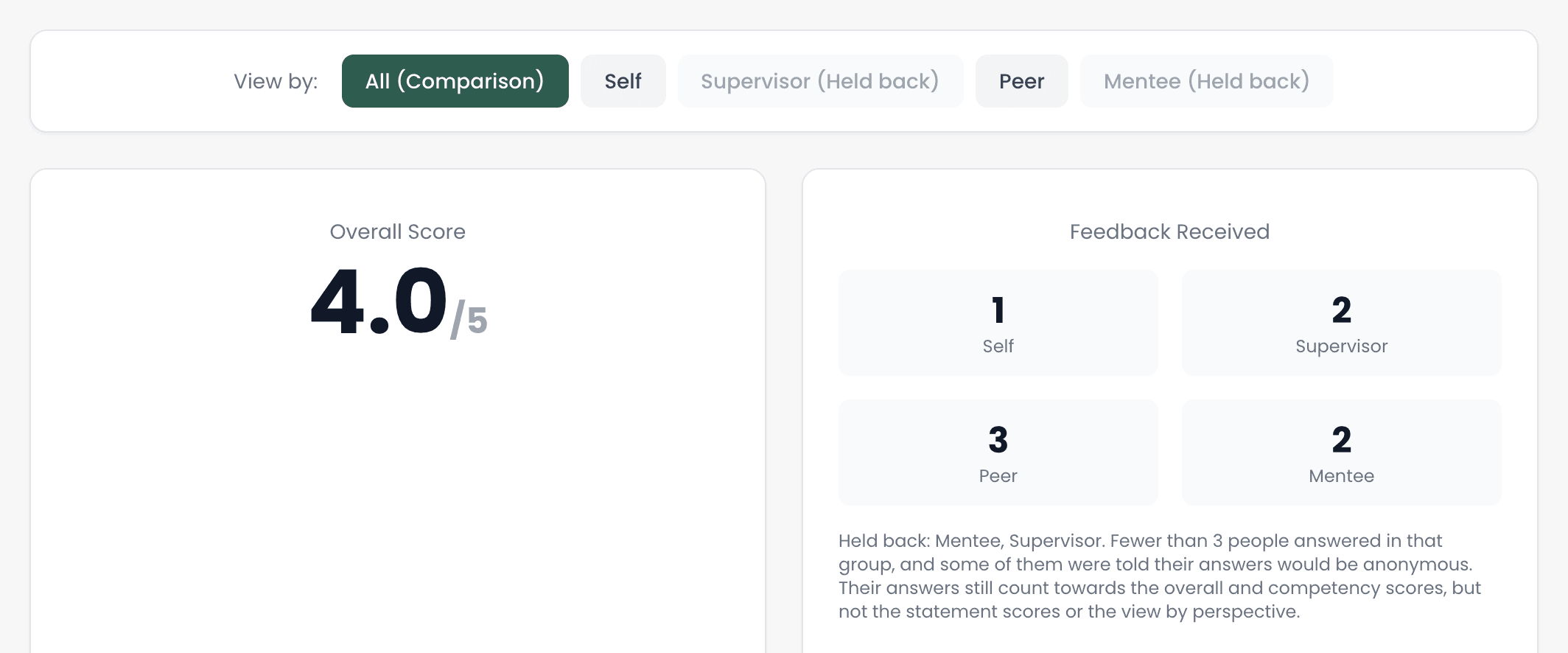Click the Overall Score label
1568x653 pixels.
(x=398, y=231)
